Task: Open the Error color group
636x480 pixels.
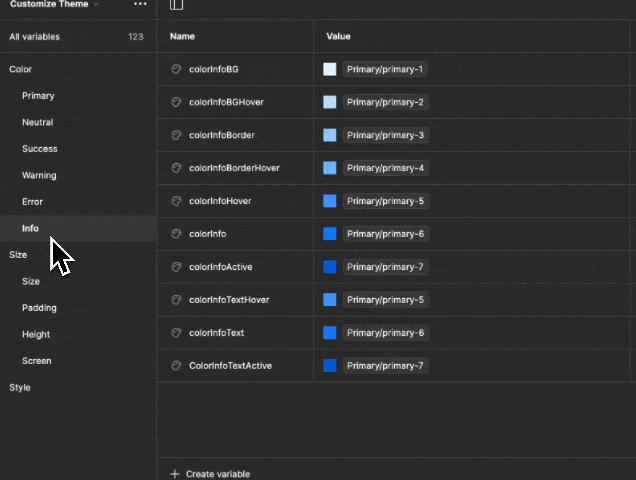Action: click(32, 202)
